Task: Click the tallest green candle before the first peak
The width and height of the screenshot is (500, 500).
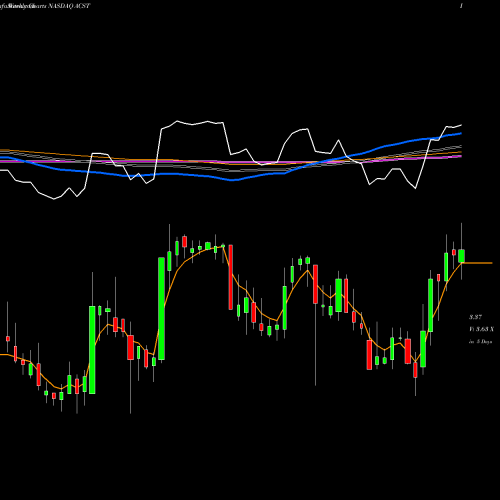Action: [x=161, y=308]
